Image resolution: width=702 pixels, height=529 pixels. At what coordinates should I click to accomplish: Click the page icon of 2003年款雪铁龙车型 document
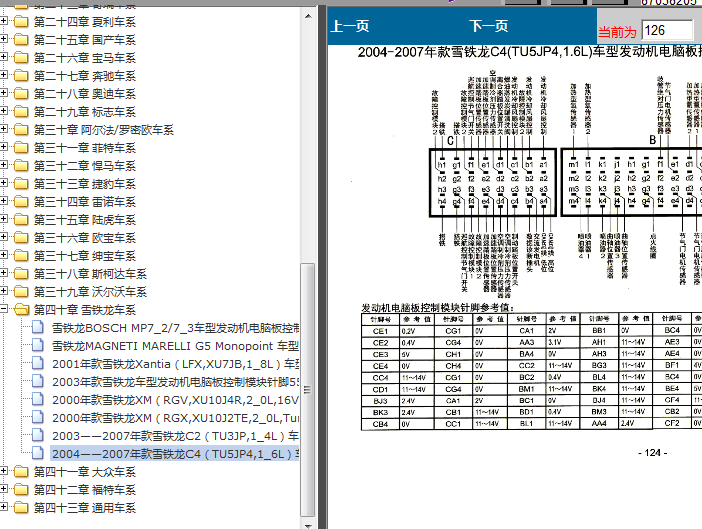tap(38, 381)
